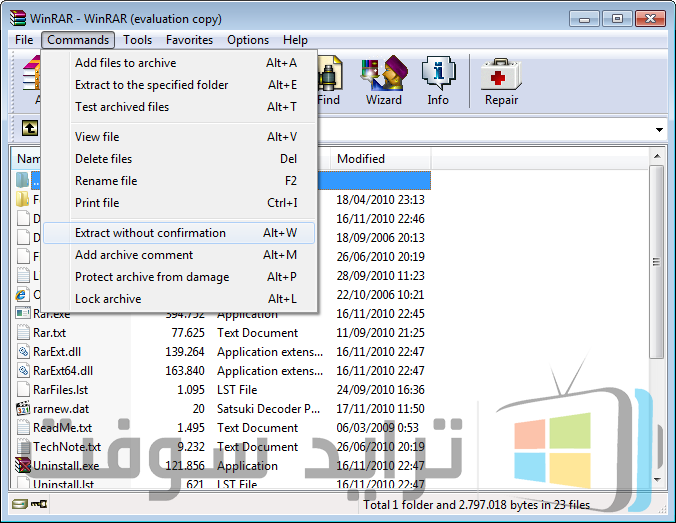
Task: Click the Uninstall.exe file icon
Action: 23,465
